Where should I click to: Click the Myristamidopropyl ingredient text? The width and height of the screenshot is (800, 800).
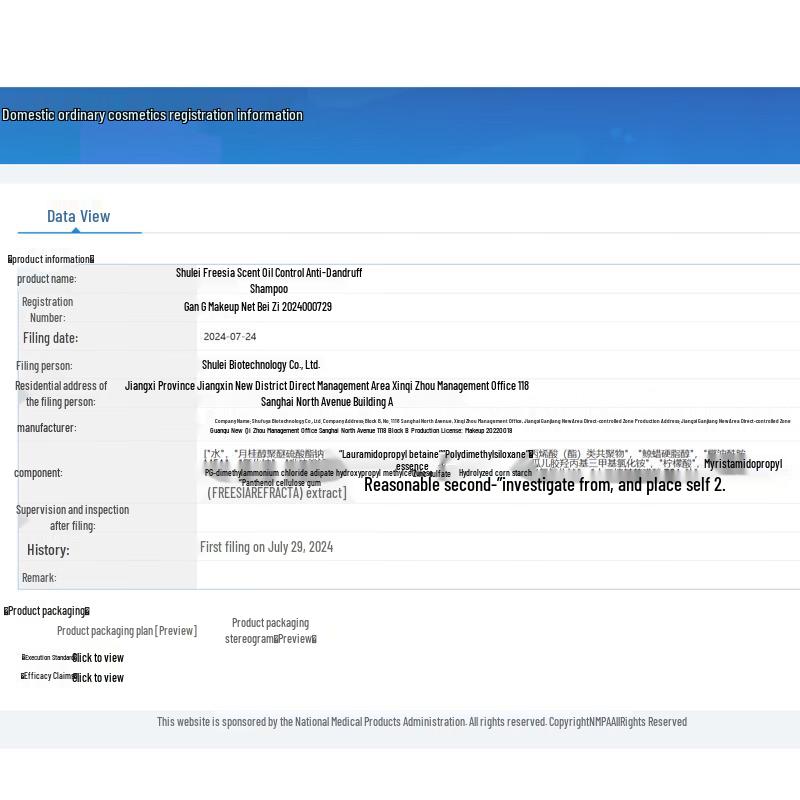pos(743,464)
